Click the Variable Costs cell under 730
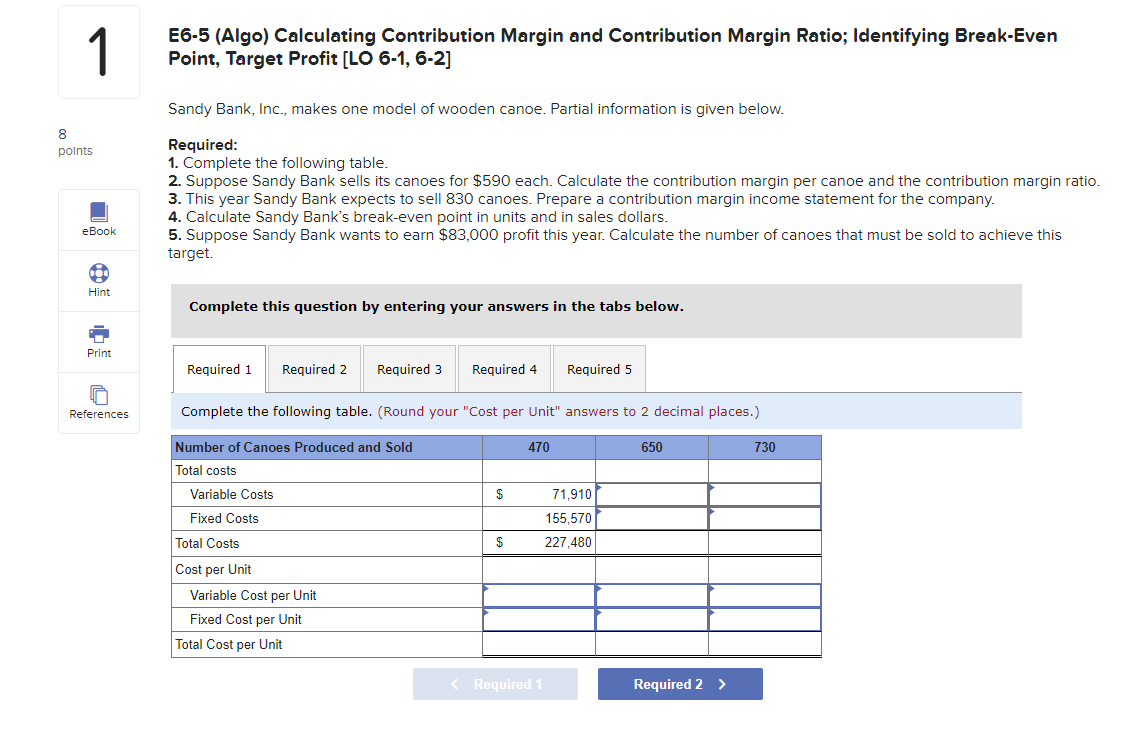 [x=765, y=494]
